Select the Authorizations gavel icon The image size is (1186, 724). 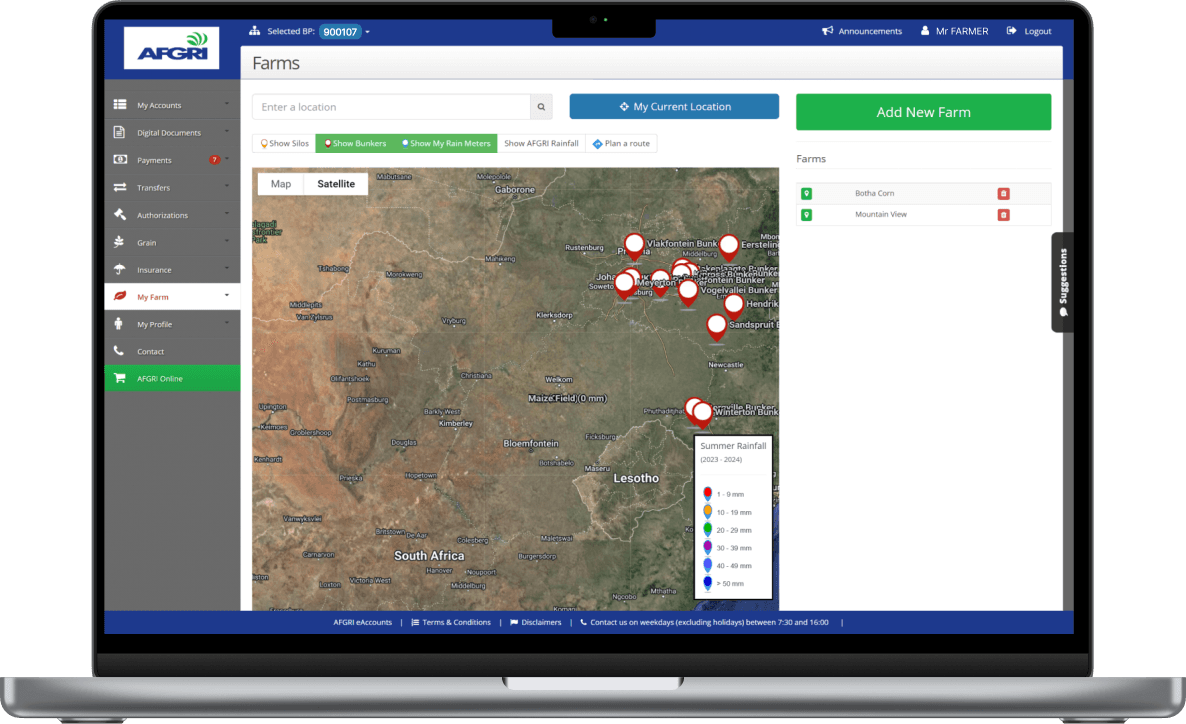120,214
